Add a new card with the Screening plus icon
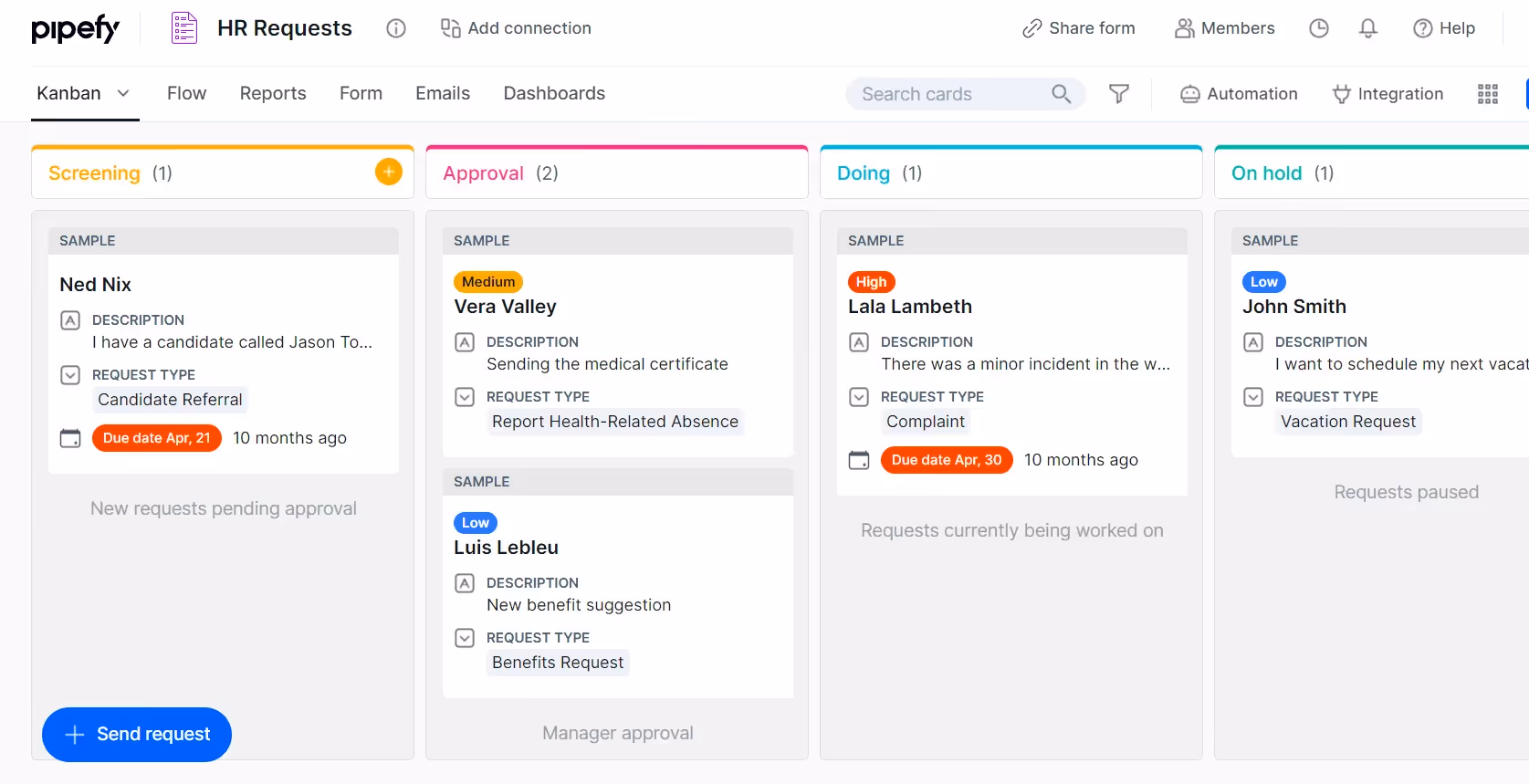The image size is (1529, 784). tap(388, 172)
